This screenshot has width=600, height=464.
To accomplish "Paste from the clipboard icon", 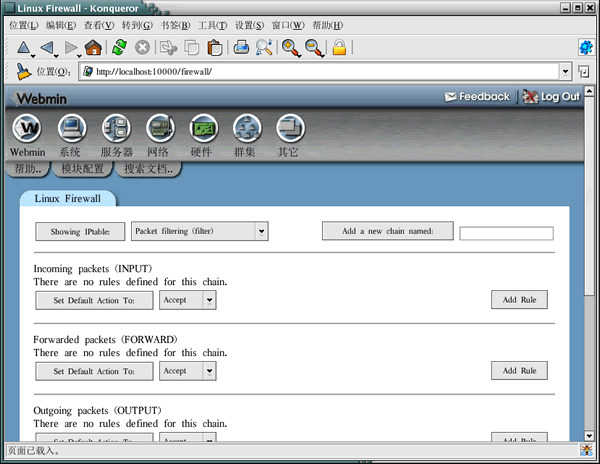I will point(215,48).
